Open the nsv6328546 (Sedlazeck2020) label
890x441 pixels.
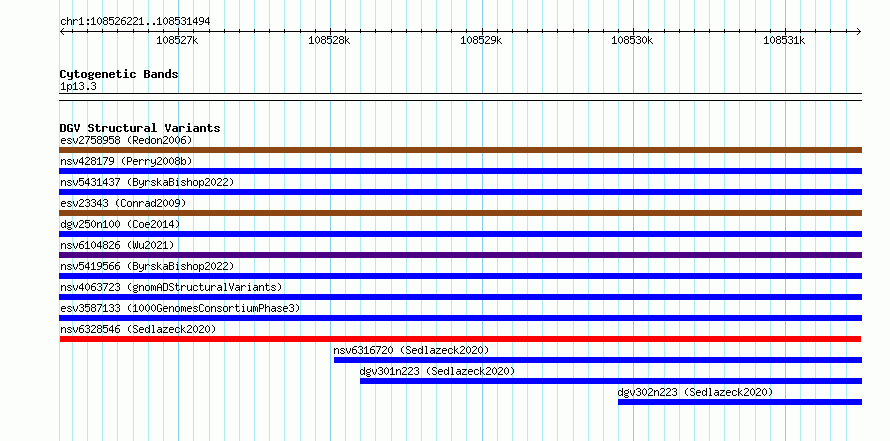[138, 329]
